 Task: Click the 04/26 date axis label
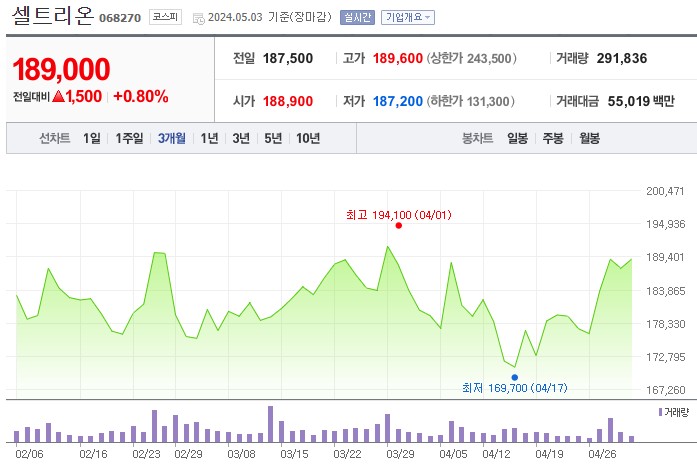point(602,454)
